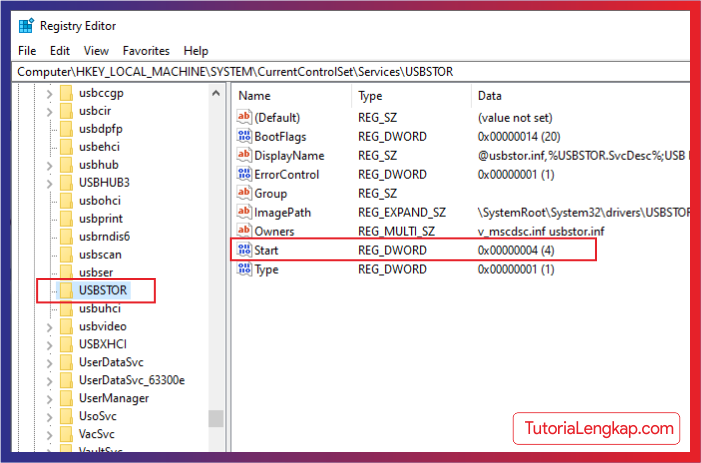Viewport: 701px width, 463px height.
Task: Select the usbuhci folder icon
Action: coord(66,308)
